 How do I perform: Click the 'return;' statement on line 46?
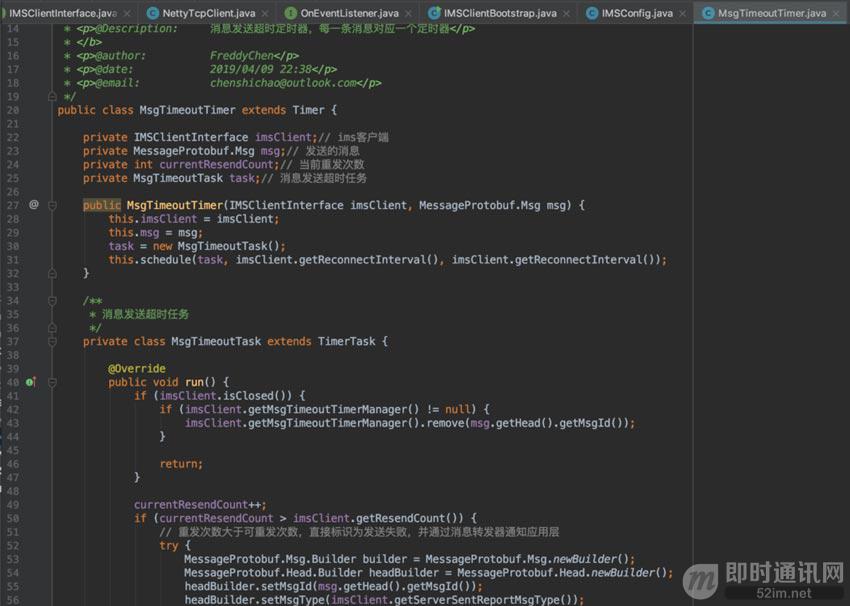click(x=181, y=464)
